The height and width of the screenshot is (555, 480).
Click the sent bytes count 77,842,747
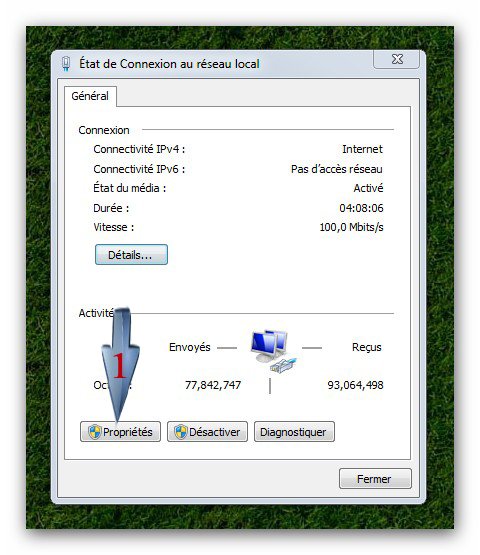pos(213,385)
